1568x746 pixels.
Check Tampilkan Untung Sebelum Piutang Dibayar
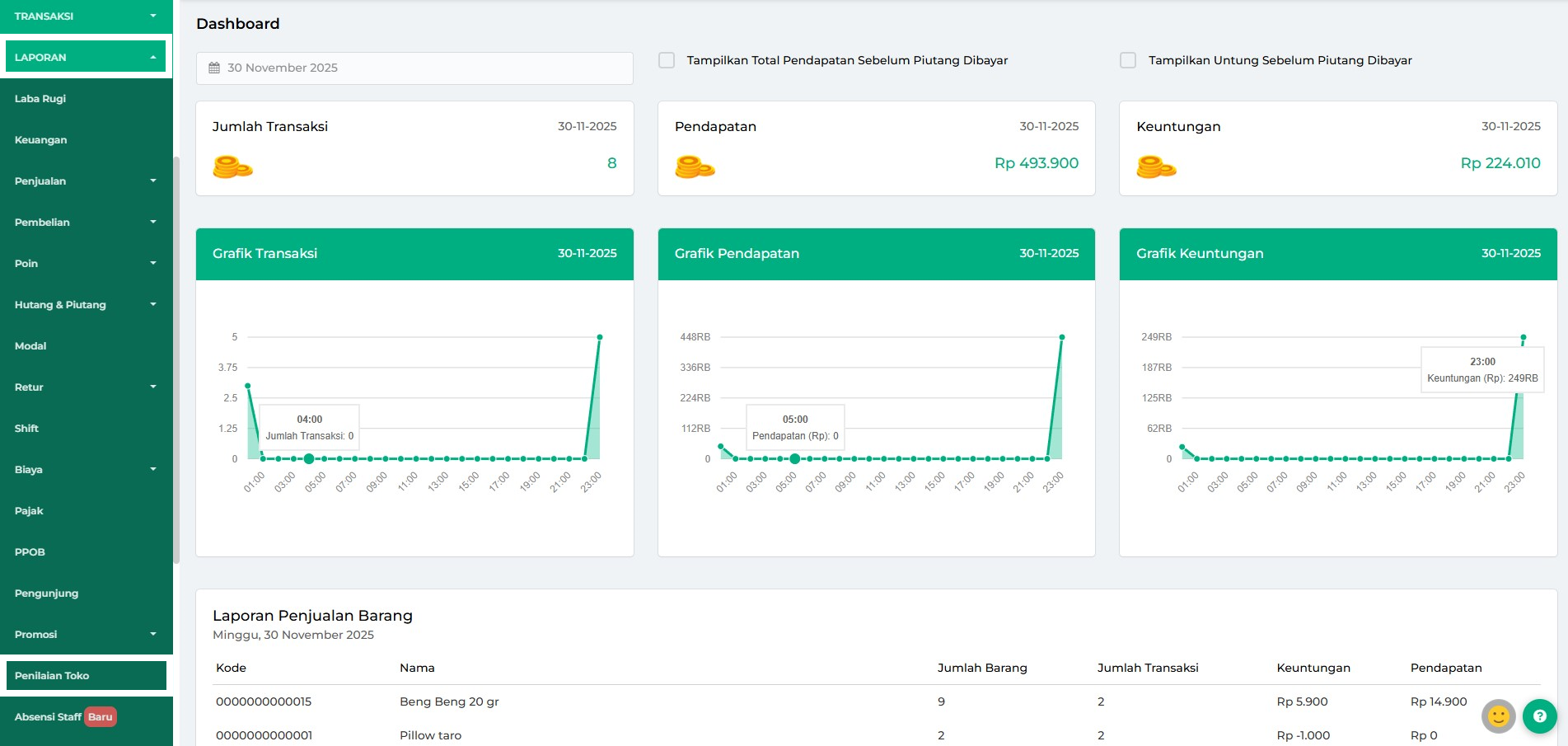pos(1128,60)
